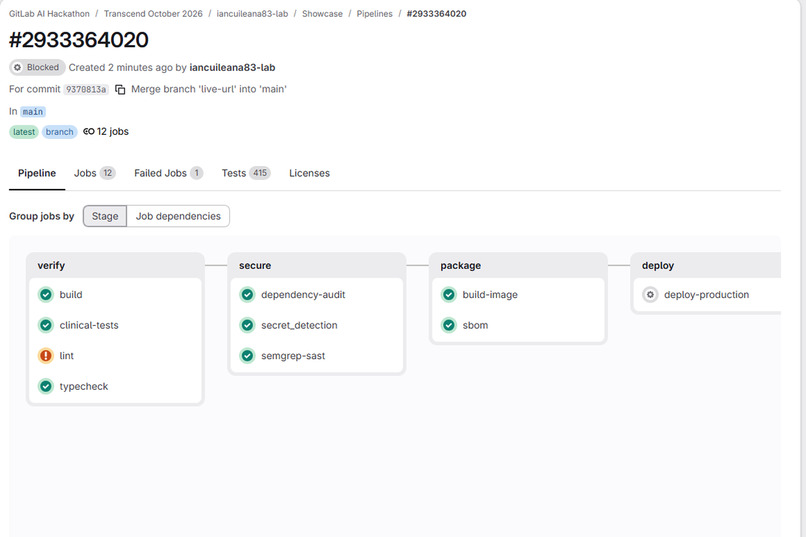Click the dependency-audit job status icon
806x537 pixels.
247,294
